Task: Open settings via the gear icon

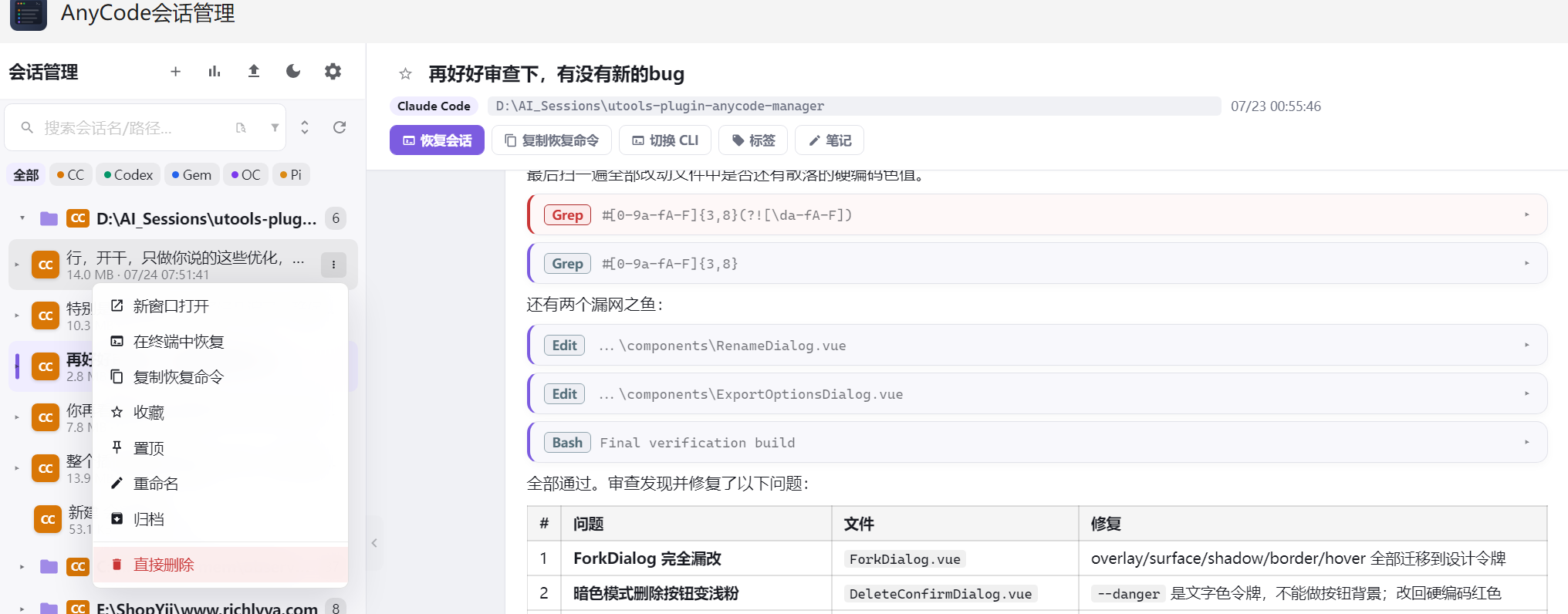Action: (x=333, y=72)
